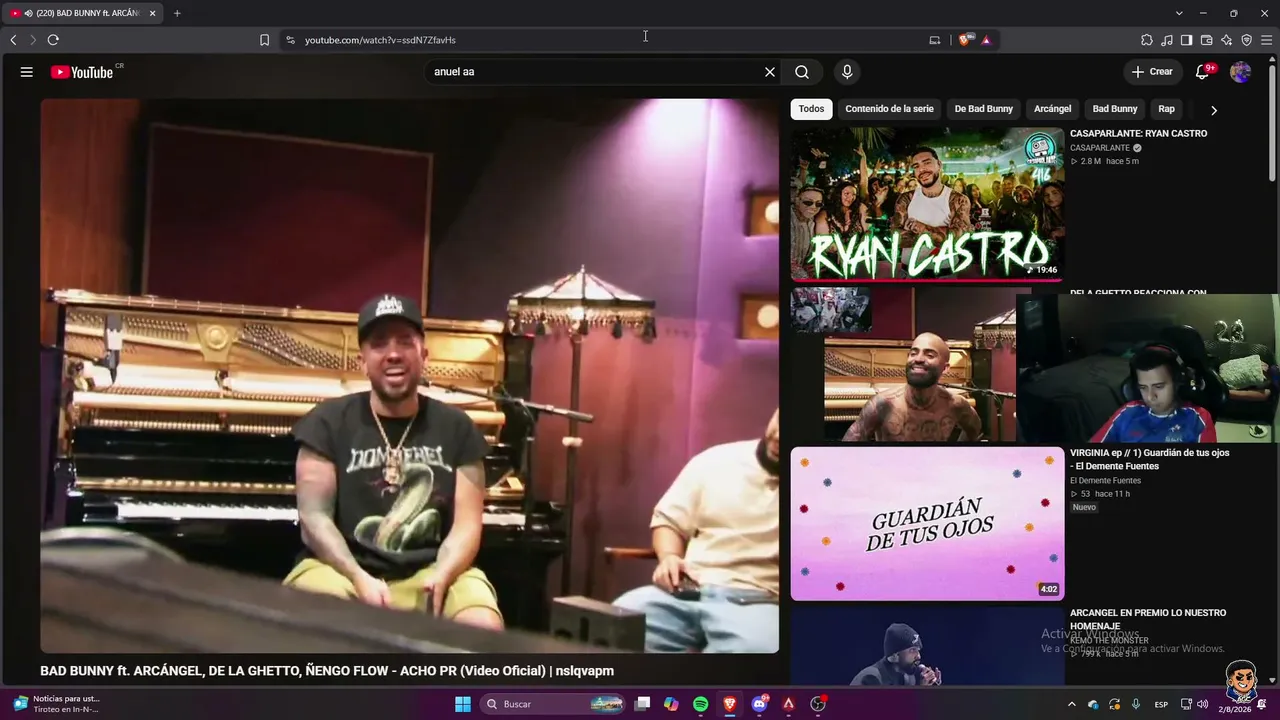The height and width of the screenshot is (720, 1280).
Task: Clear the search text with the X
Action: (x=770, y=72)
